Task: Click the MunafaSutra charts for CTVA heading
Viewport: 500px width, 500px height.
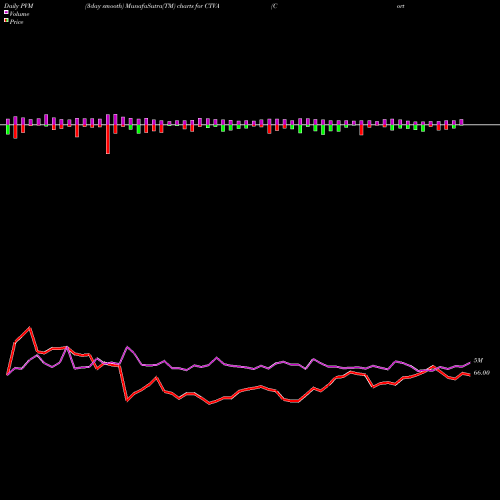Action: click(152, 6)
